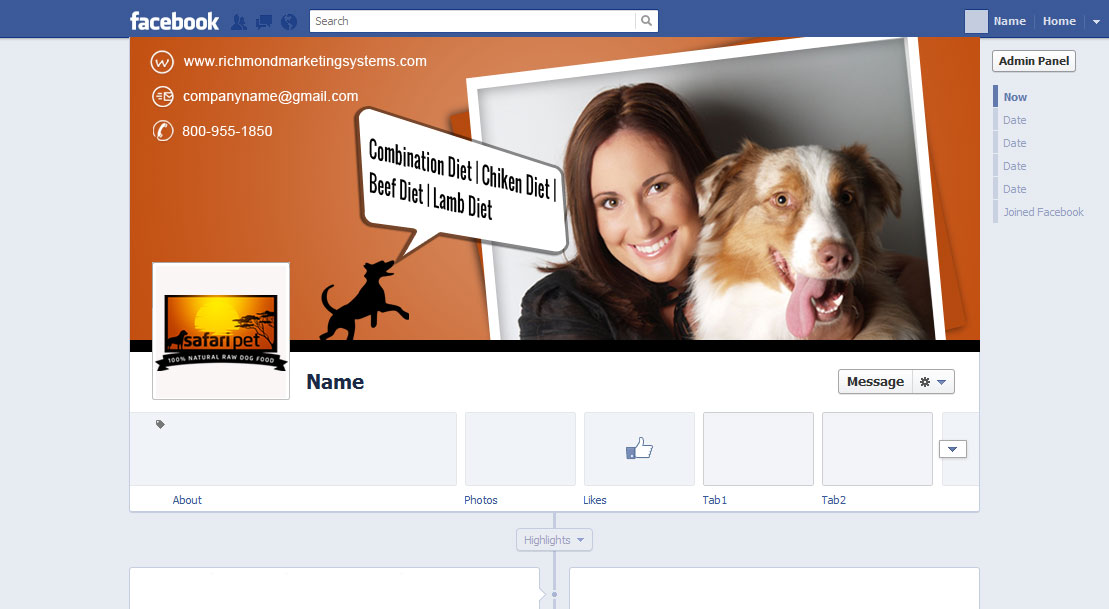The width and height of the screenshot is (1109, 609).
Task: Click the website globe icon on cover
Action: 163,62
